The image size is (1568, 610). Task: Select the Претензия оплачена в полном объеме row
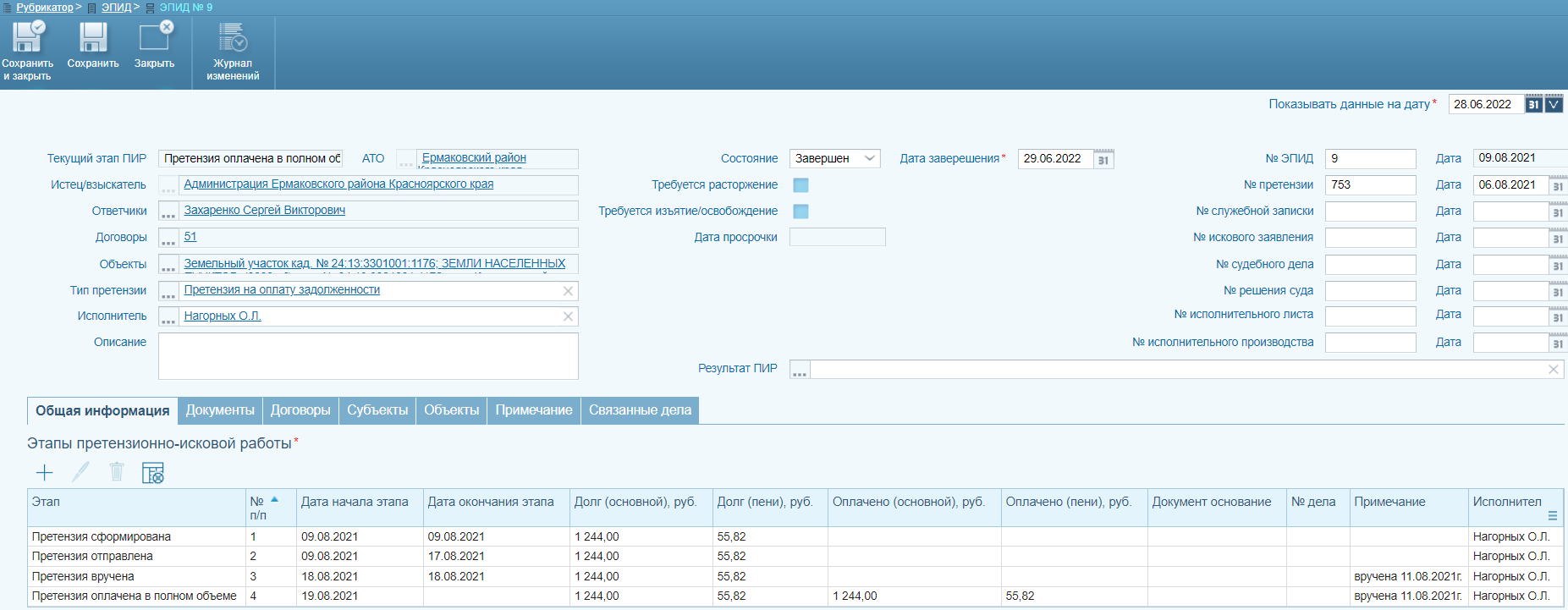(795, 596)
